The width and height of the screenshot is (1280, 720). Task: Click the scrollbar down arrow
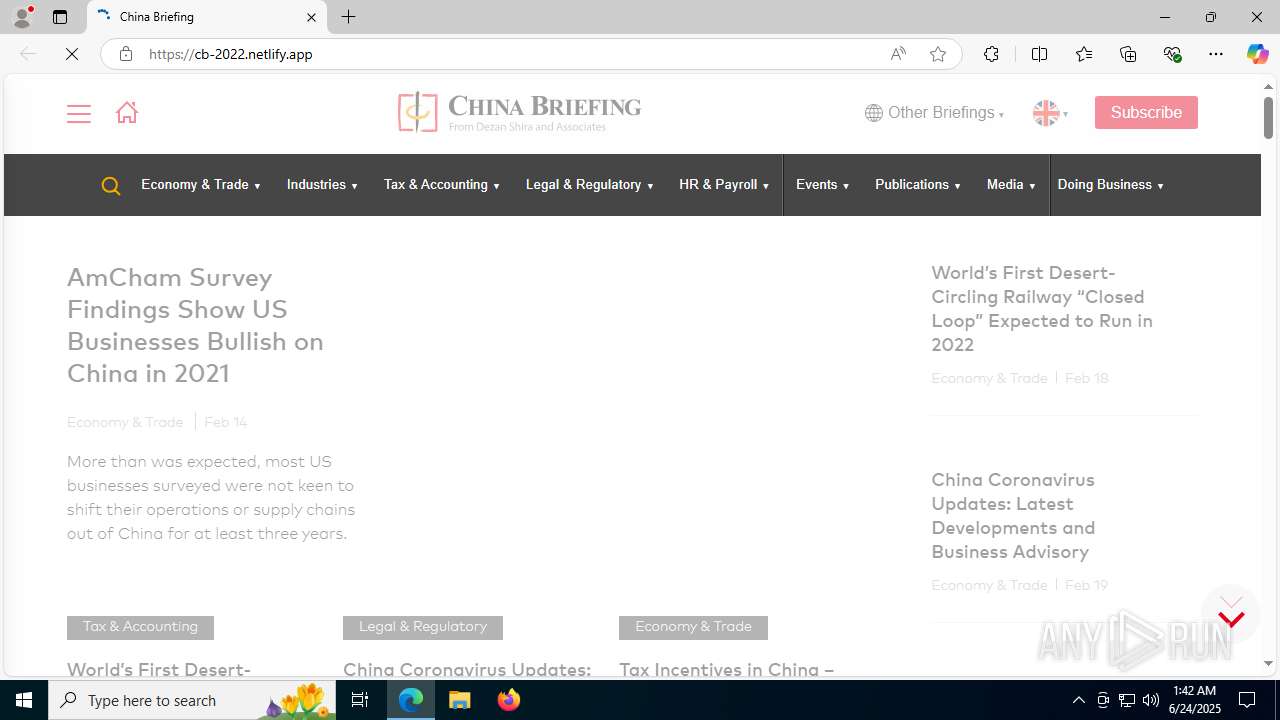(1268, 664)
